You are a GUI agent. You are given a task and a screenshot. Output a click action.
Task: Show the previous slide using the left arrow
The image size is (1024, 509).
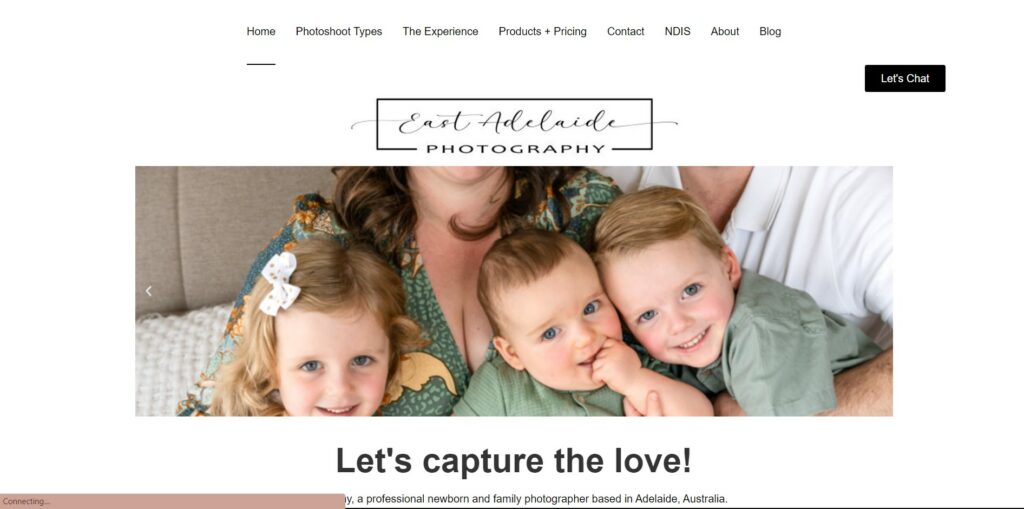click(x=148, y=291)
